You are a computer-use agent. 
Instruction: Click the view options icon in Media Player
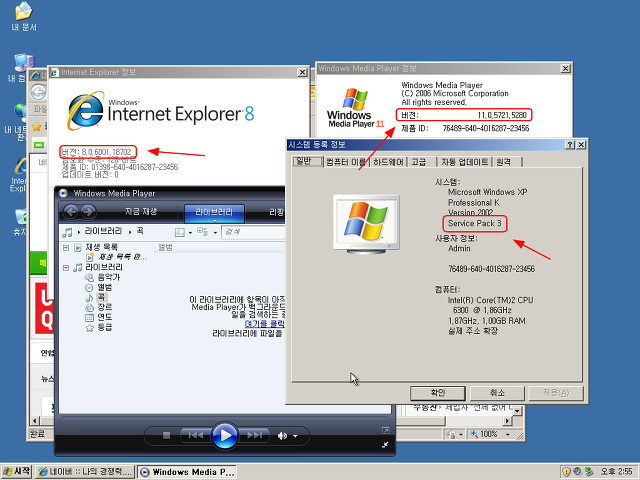click(x=203, y=232)
